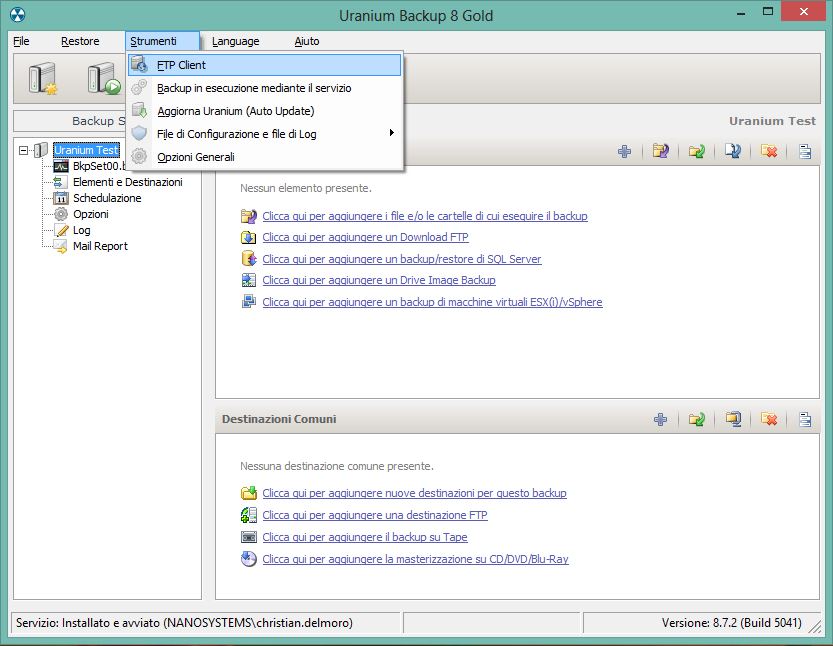The width and height of the screenshot is (833, 646).
Task: Open Opzioni Generali from the menu
Action: (265, 157)
